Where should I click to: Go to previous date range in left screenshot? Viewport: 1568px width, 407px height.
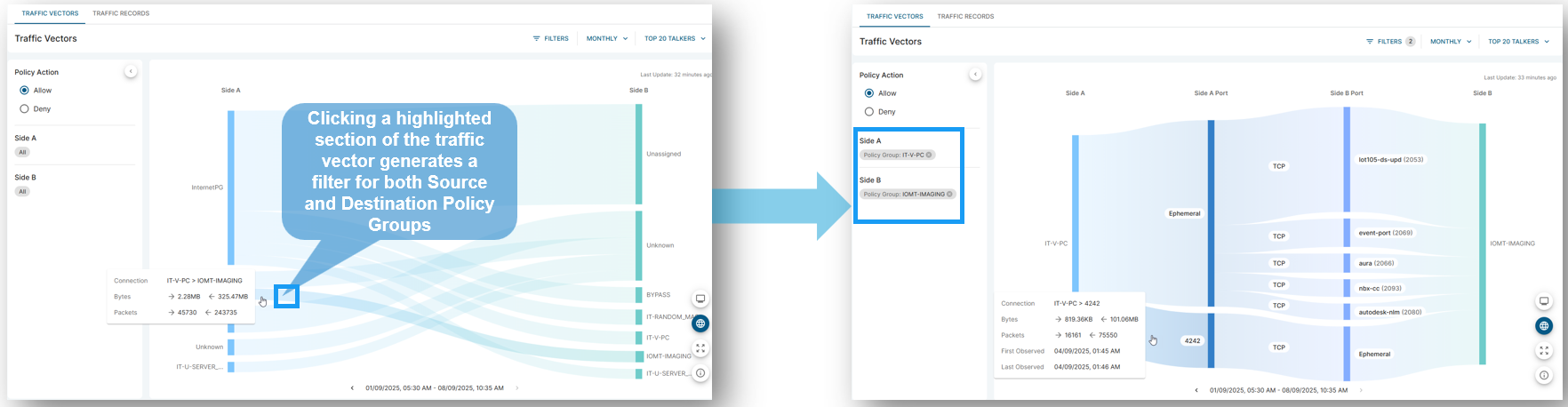point(352,388)
